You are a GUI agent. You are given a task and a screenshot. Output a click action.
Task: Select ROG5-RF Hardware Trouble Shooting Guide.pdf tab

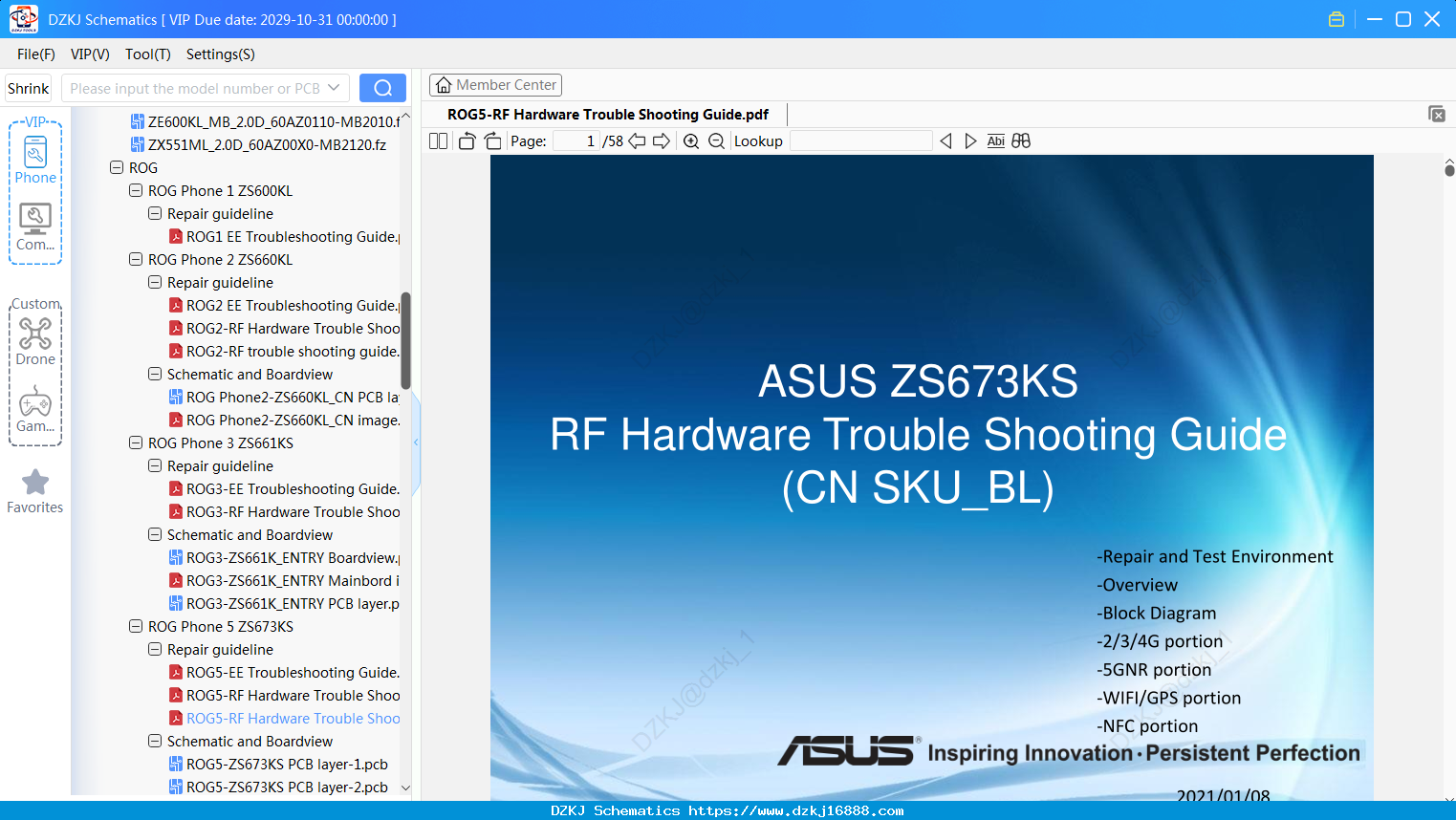click(608, 115)
